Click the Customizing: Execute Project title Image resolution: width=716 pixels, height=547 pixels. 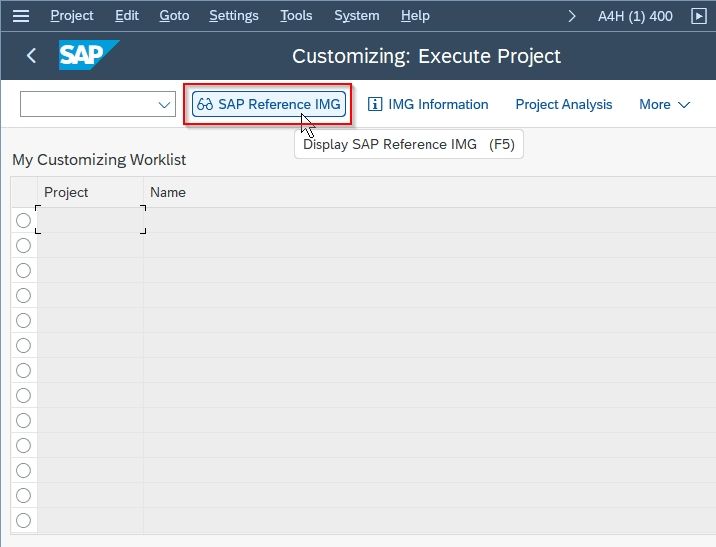pyautogui.click(x=426, y=56)
